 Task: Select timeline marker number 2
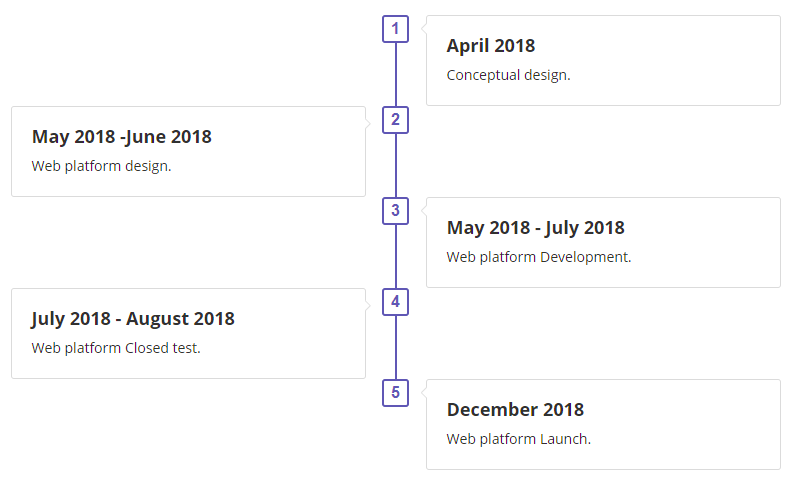(395, 120)
